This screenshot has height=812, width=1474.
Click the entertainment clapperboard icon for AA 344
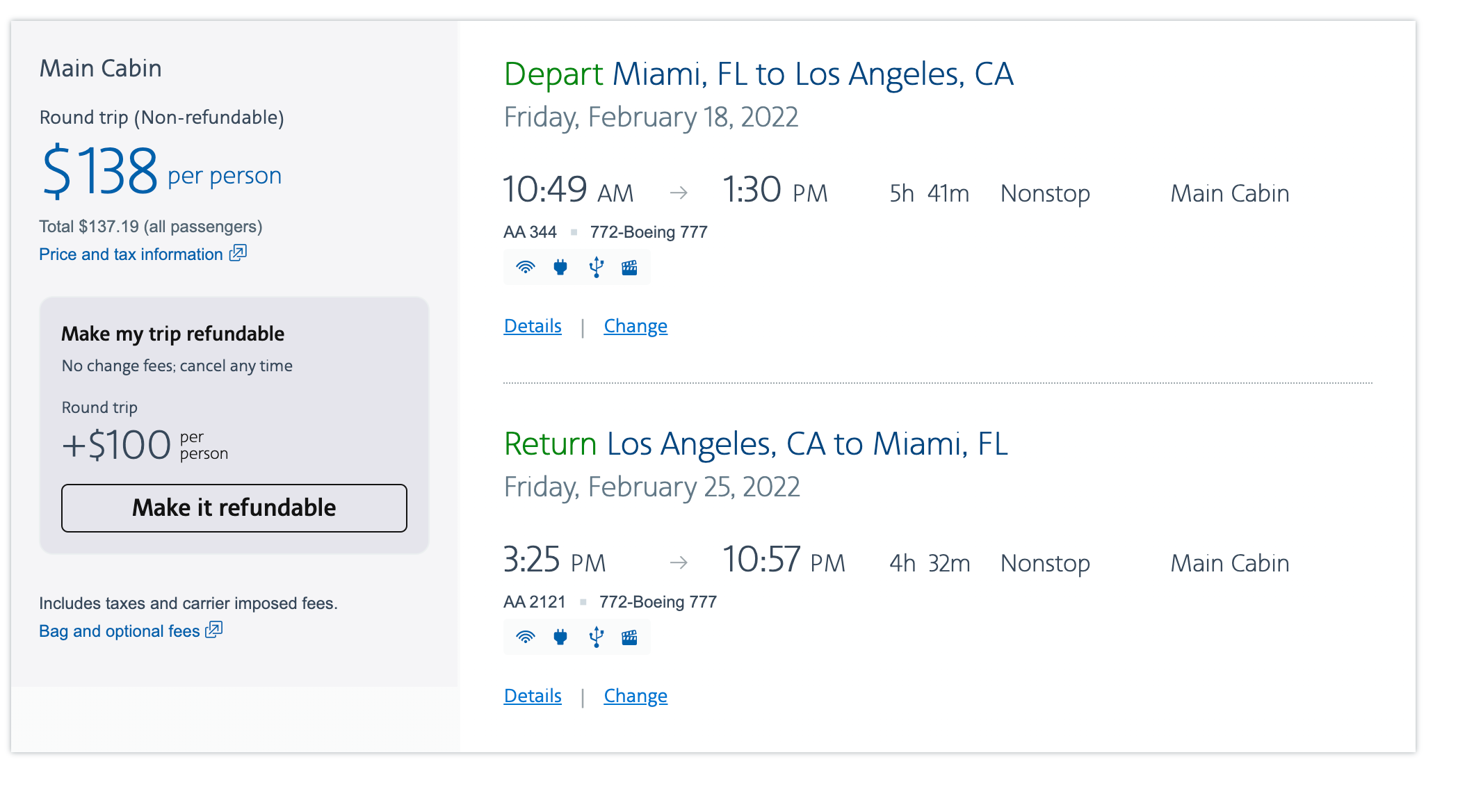pyautogui.click(x=630, y=266)
